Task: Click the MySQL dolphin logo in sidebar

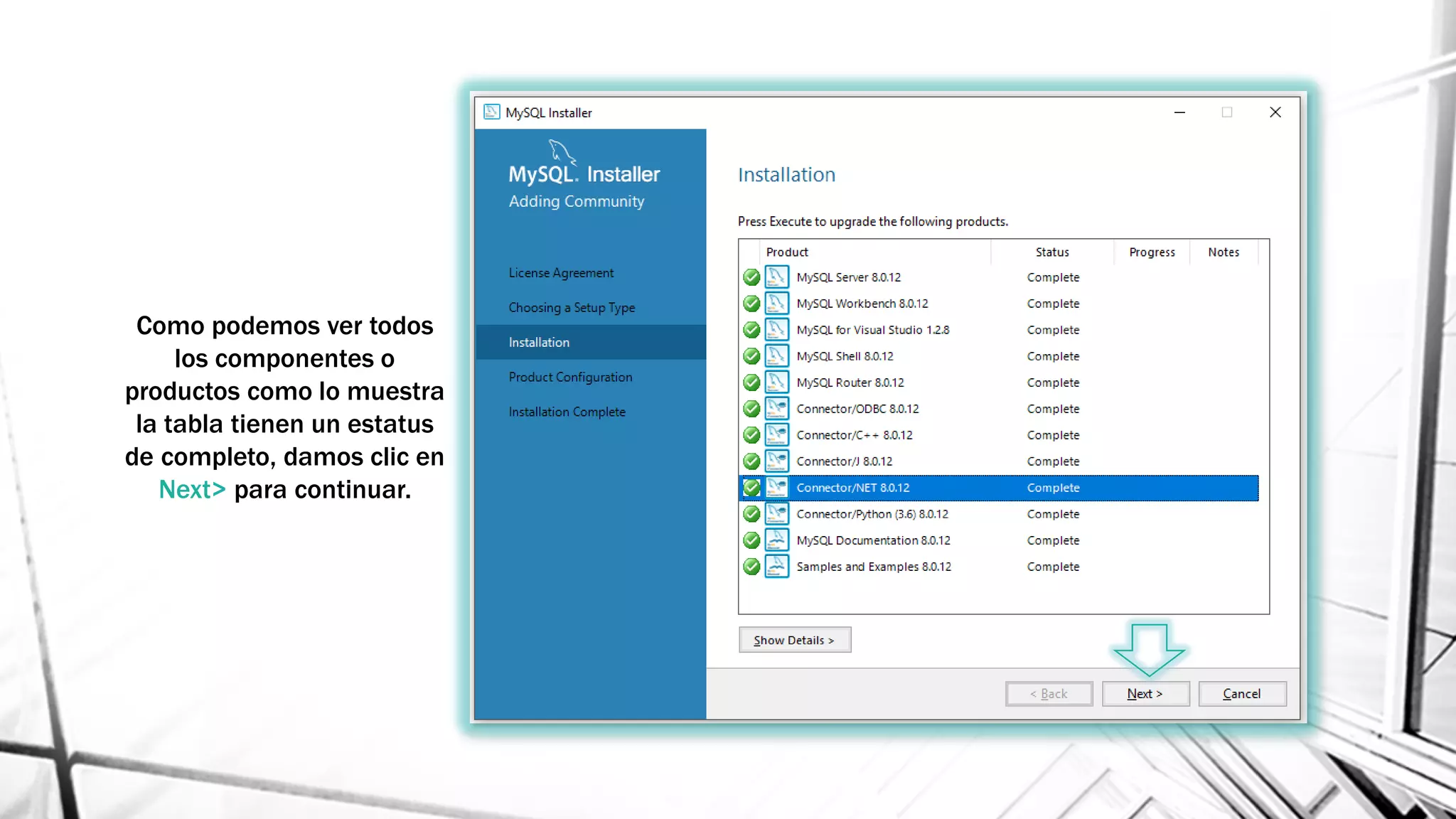Action: [x=562, y=151]
